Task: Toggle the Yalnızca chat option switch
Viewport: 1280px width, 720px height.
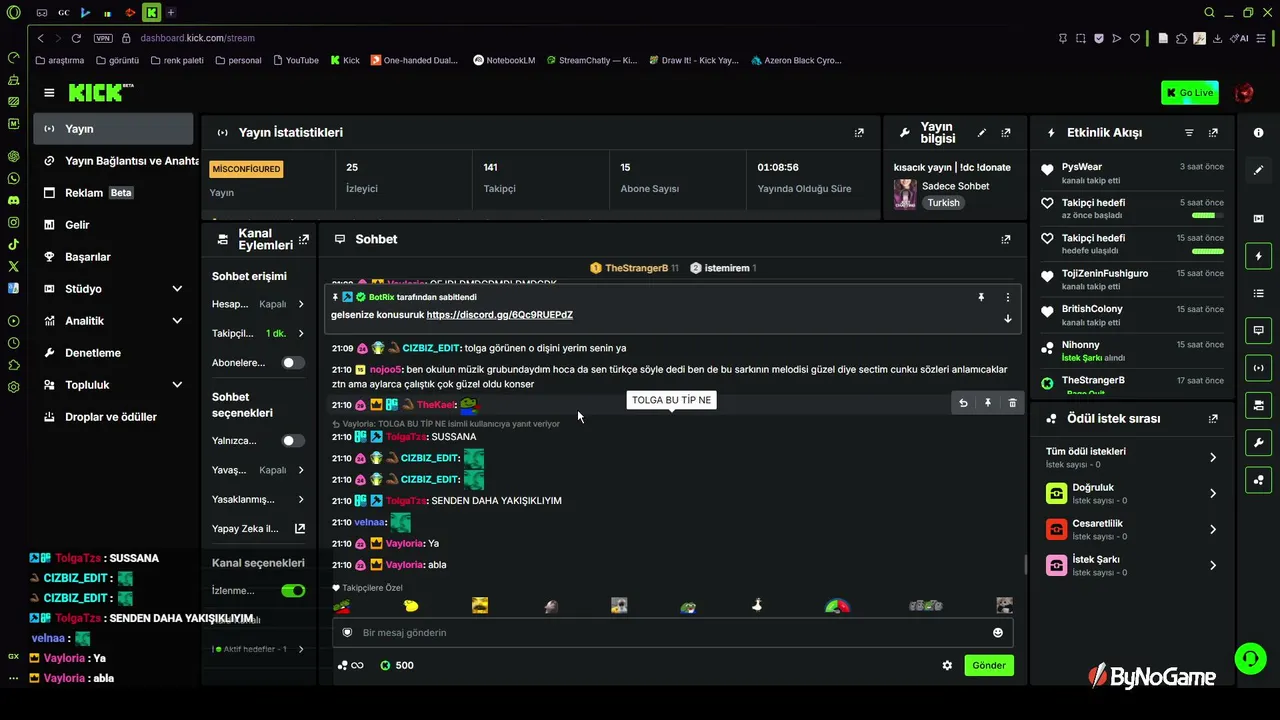Action: click(x=293, y=441)
